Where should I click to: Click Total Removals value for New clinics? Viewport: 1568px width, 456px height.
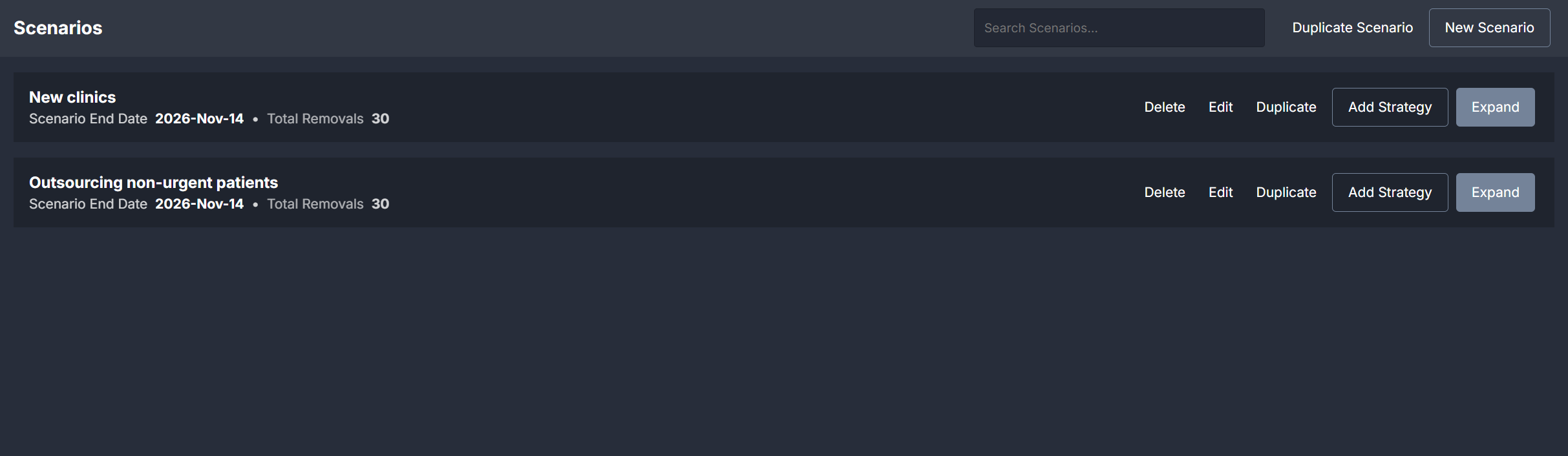point(380,119)
